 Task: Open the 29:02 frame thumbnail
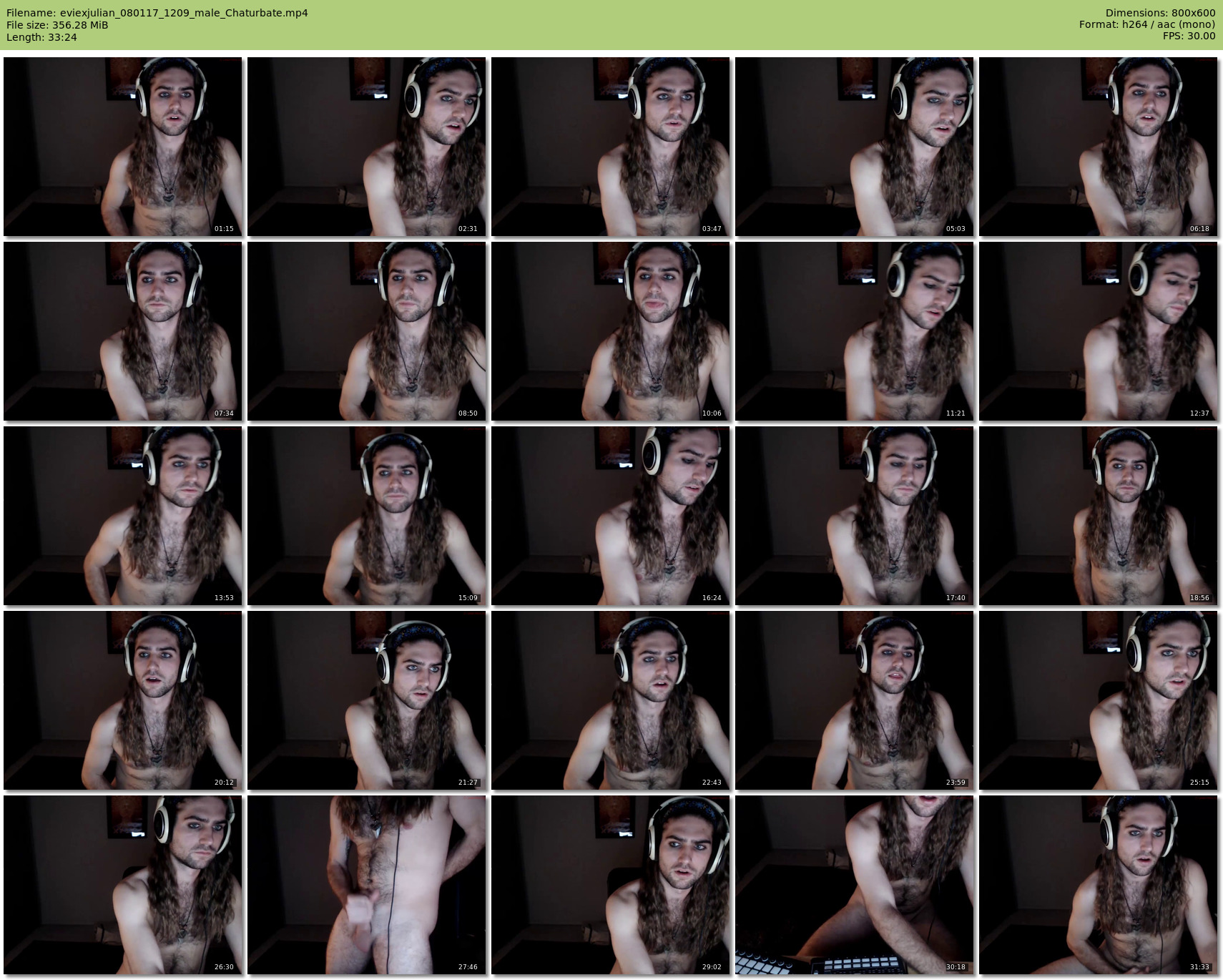click(x=610, y=885)
